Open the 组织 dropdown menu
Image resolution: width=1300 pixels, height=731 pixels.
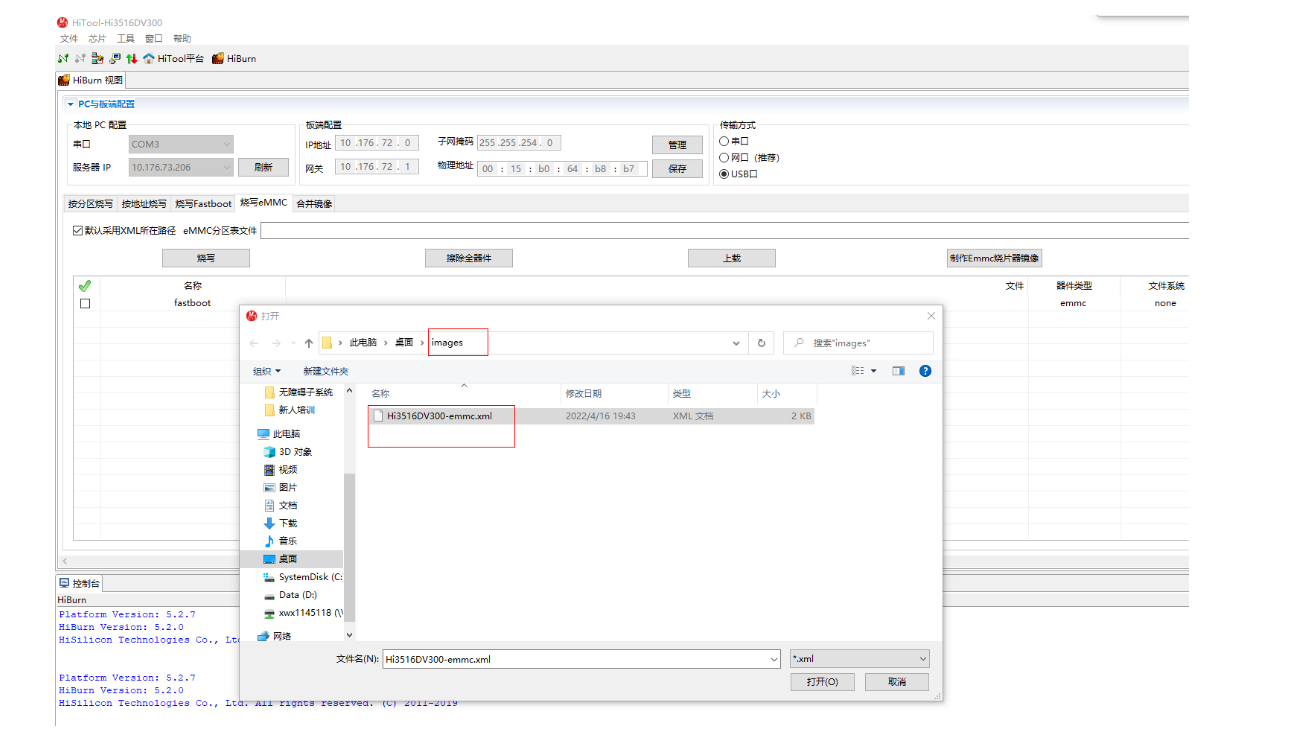tap(267, 371)
